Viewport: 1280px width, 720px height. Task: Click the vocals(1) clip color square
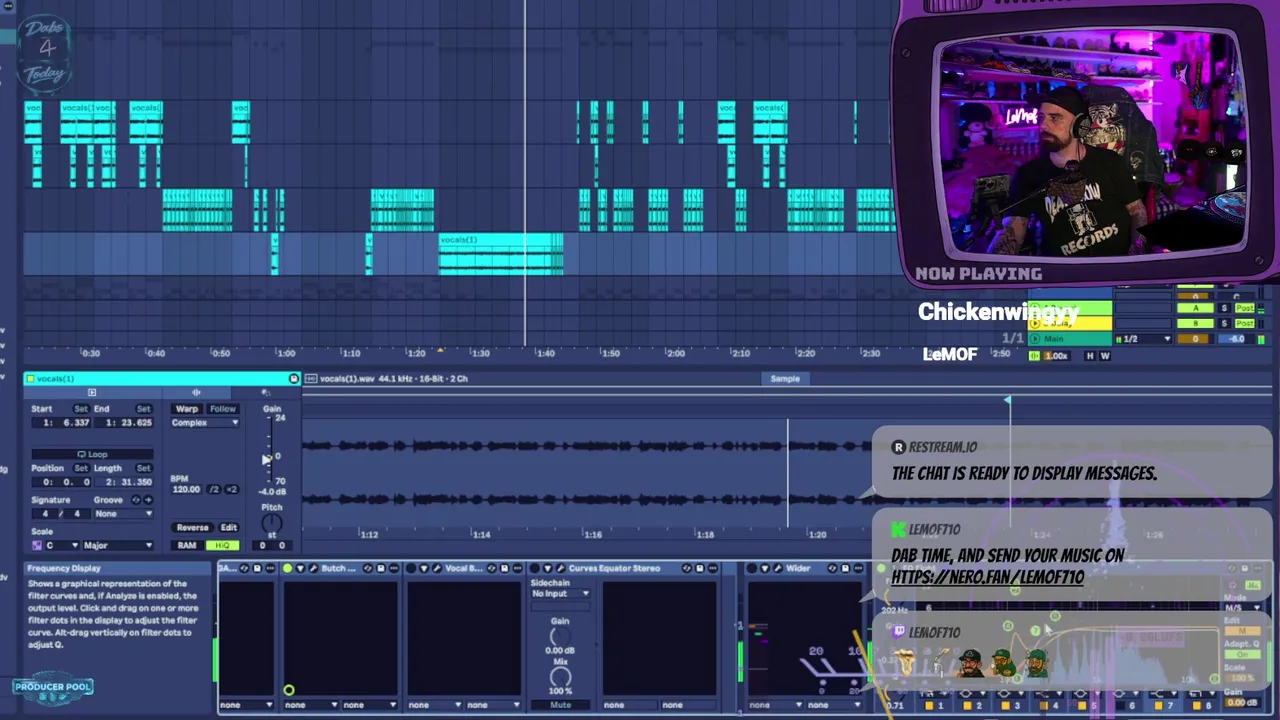coord(30,379)
